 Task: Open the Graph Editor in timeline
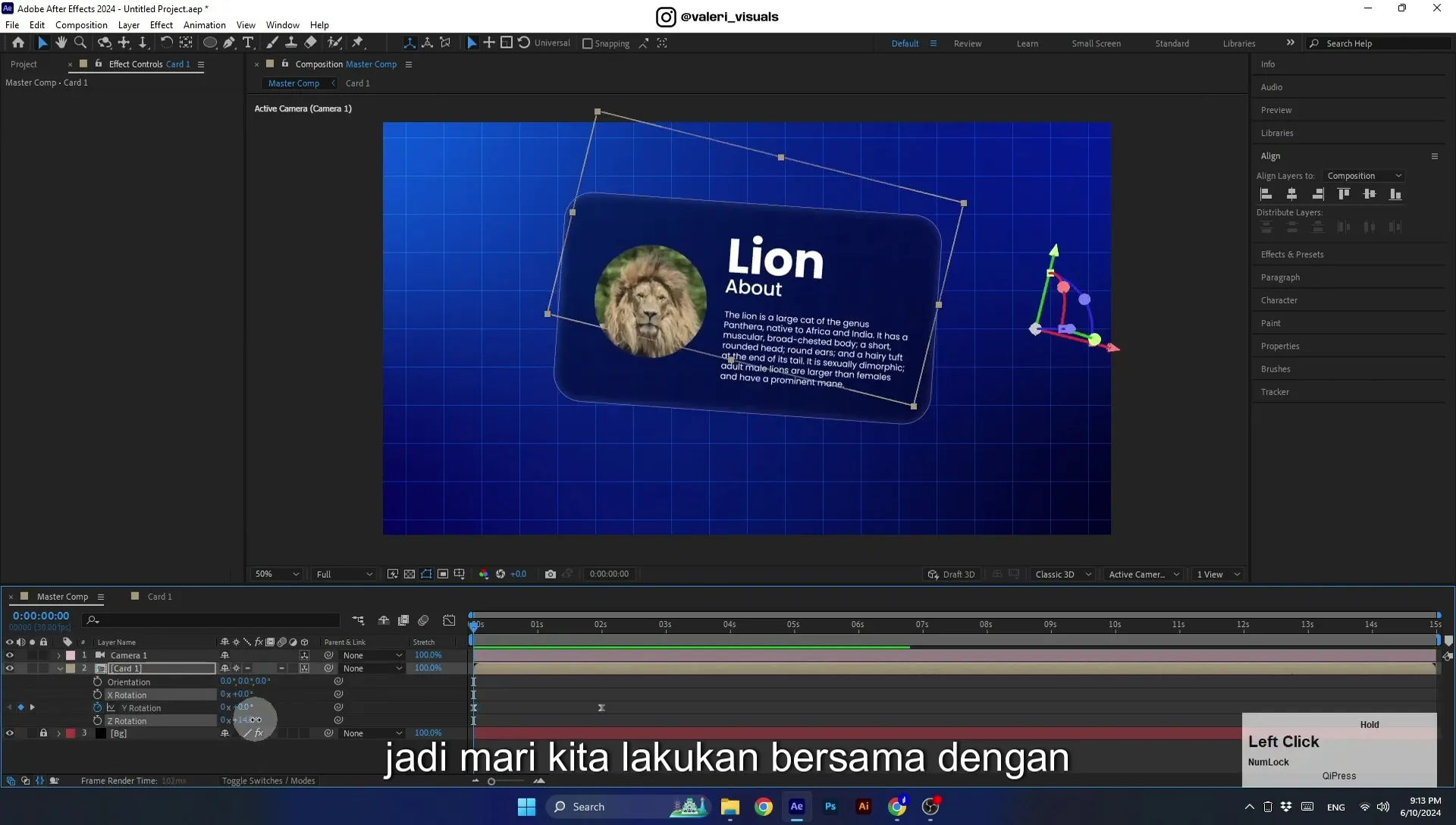pyautogui.click(x=449, y=620)
